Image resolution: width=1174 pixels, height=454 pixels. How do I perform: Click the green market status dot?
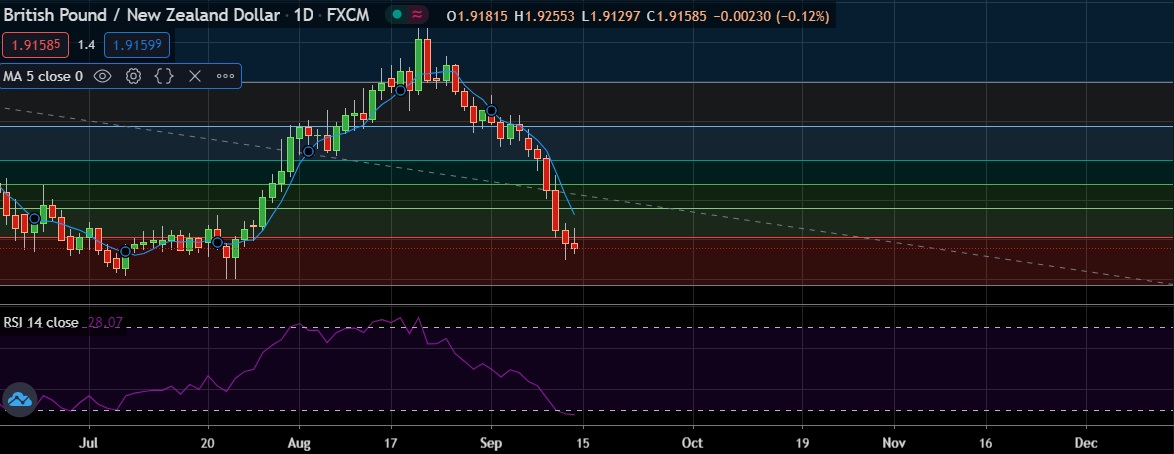coord(397,15)
